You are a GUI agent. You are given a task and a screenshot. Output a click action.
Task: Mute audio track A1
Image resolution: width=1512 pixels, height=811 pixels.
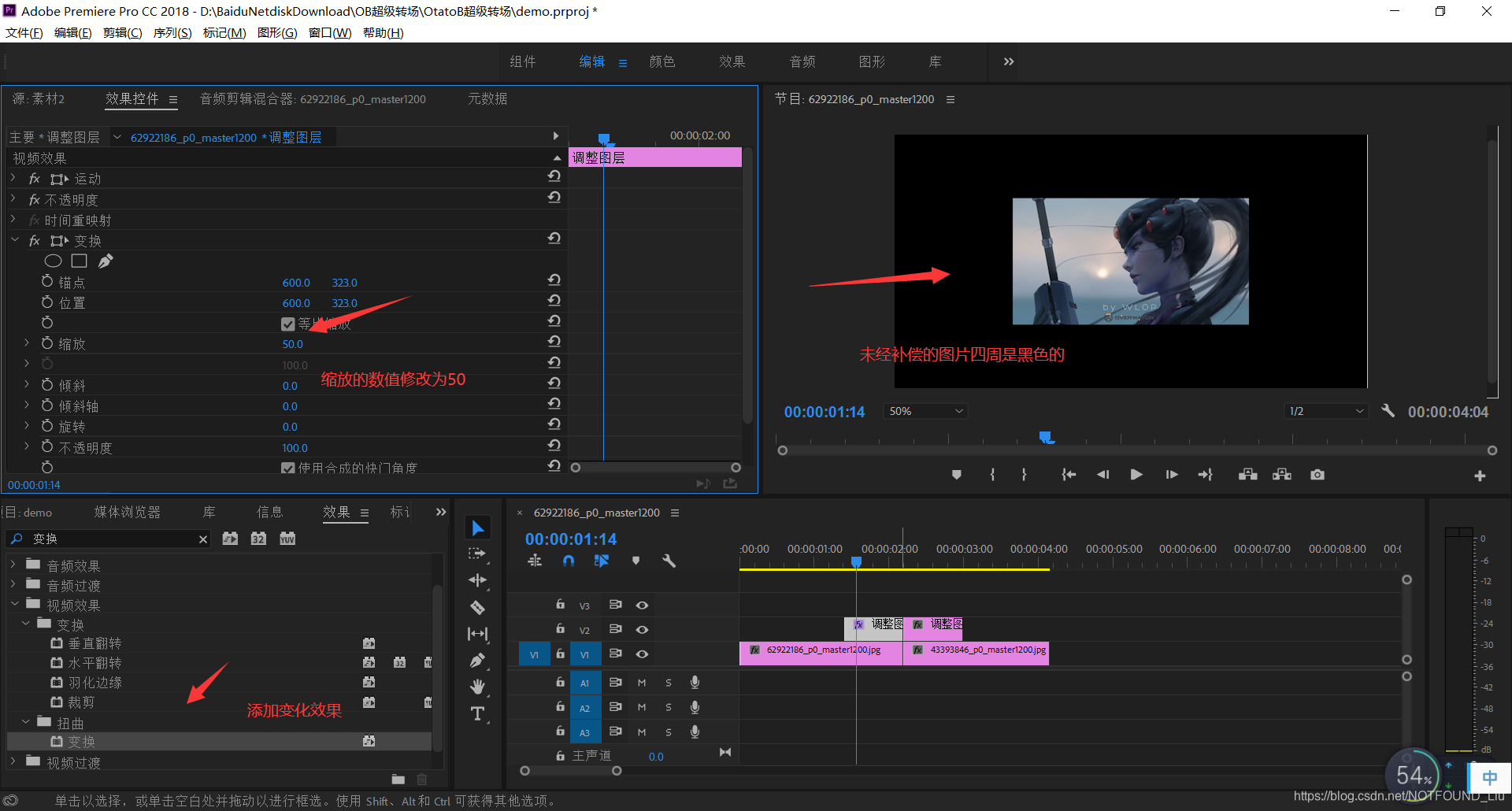(642, 683)
